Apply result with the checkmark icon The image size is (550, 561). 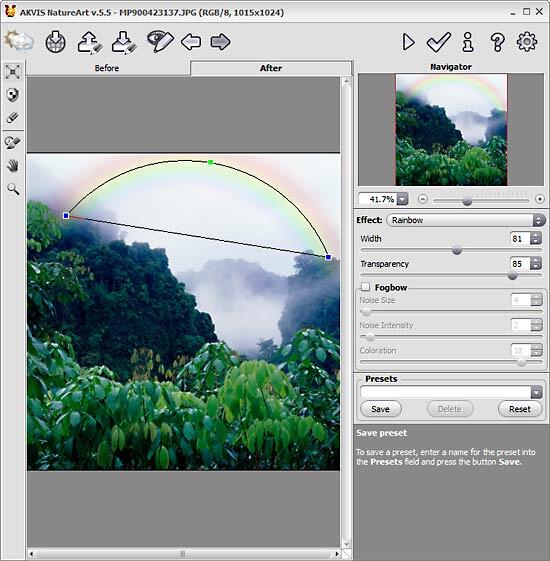[439, 42]
